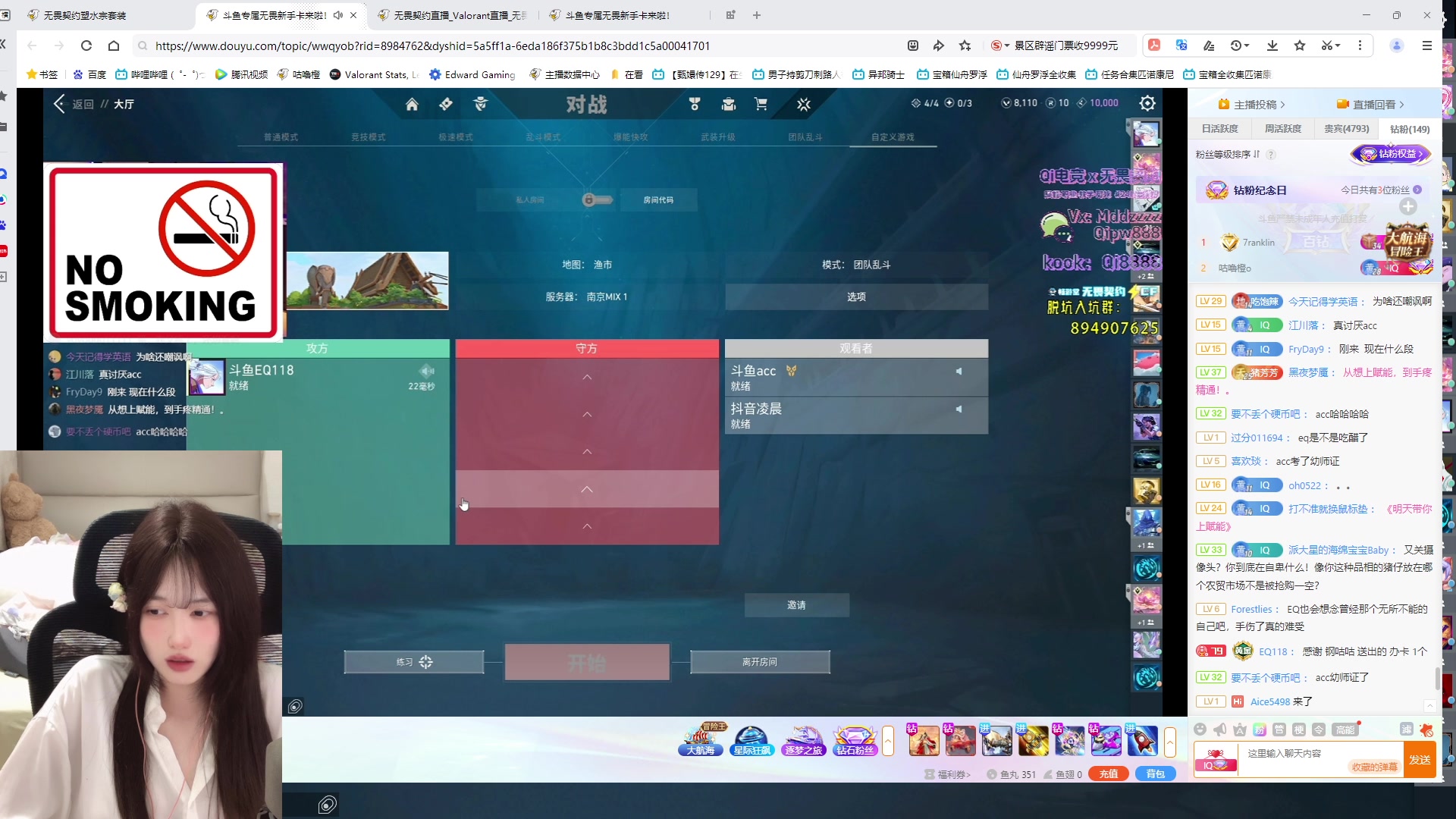The width and height of the screenshot is (1456, 819).
Task: Toggle the 滤 chat filter button
Action: (x=1406, y=730)
